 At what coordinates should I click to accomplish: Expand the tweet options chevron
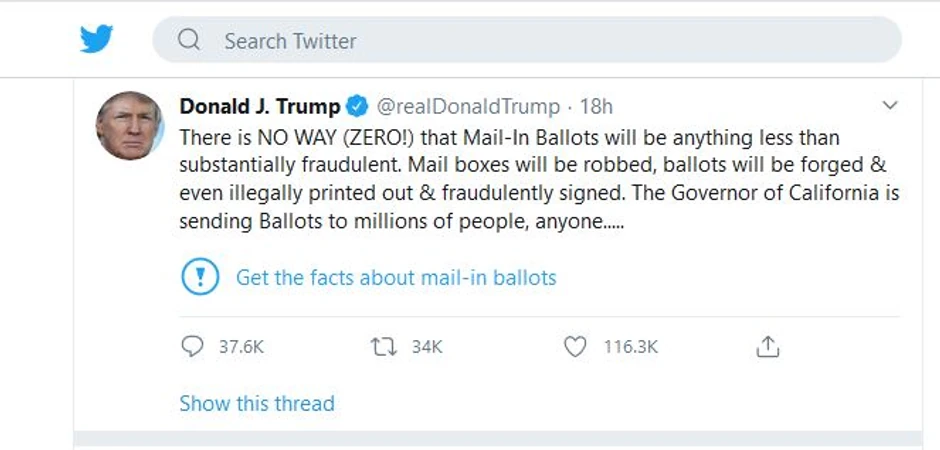click(x=889, y=105)
